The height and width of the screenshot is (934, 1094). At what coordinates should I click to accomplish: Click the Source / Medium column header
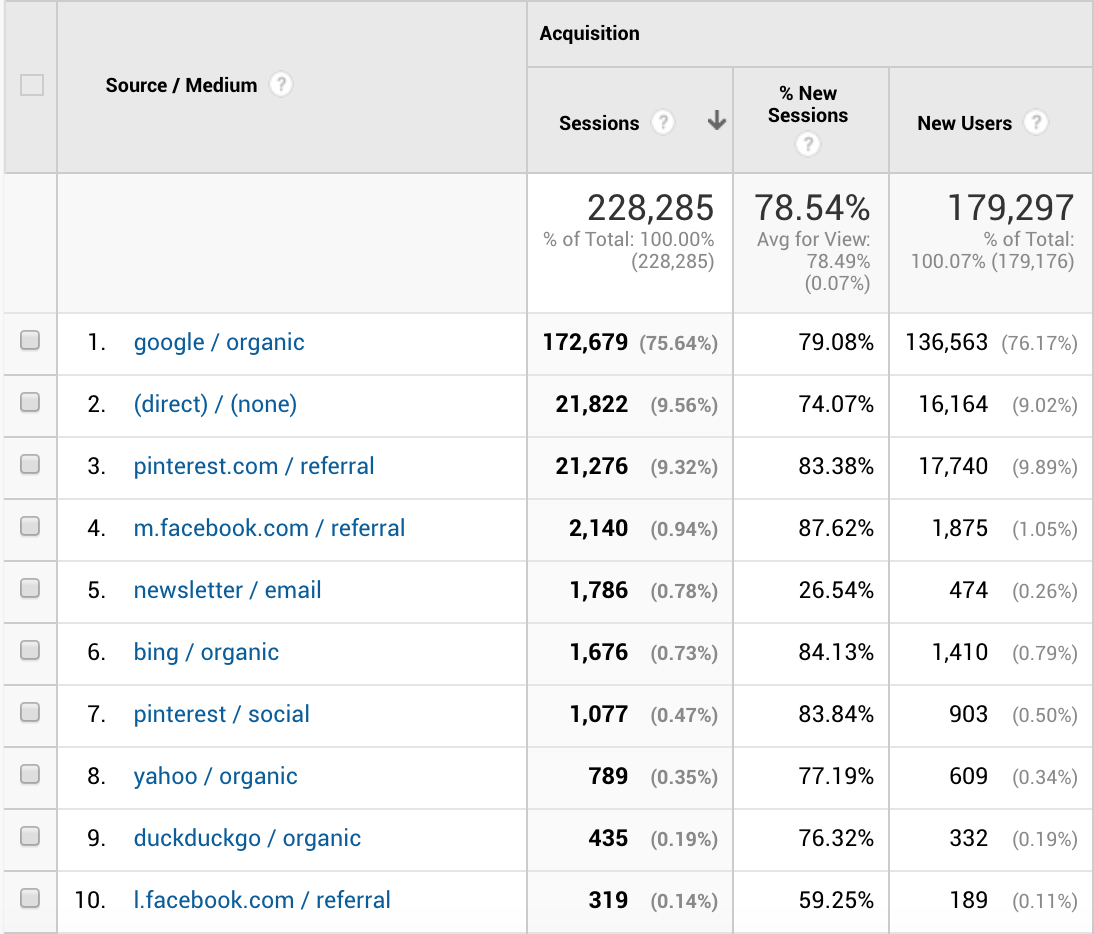pyautogui.click(x=181, y=85)
